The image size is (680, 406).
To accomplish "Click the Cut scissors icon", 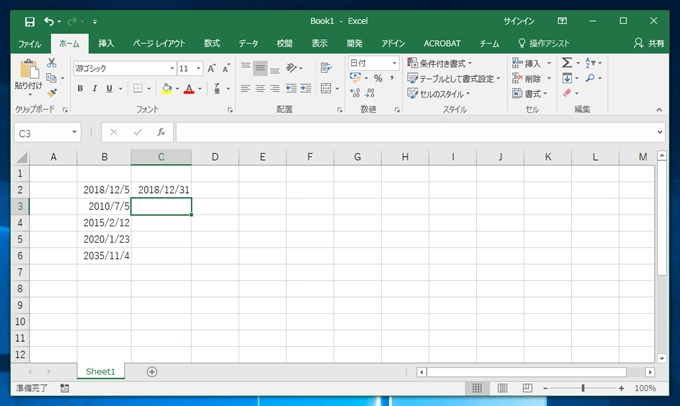I will pos(52,63).
